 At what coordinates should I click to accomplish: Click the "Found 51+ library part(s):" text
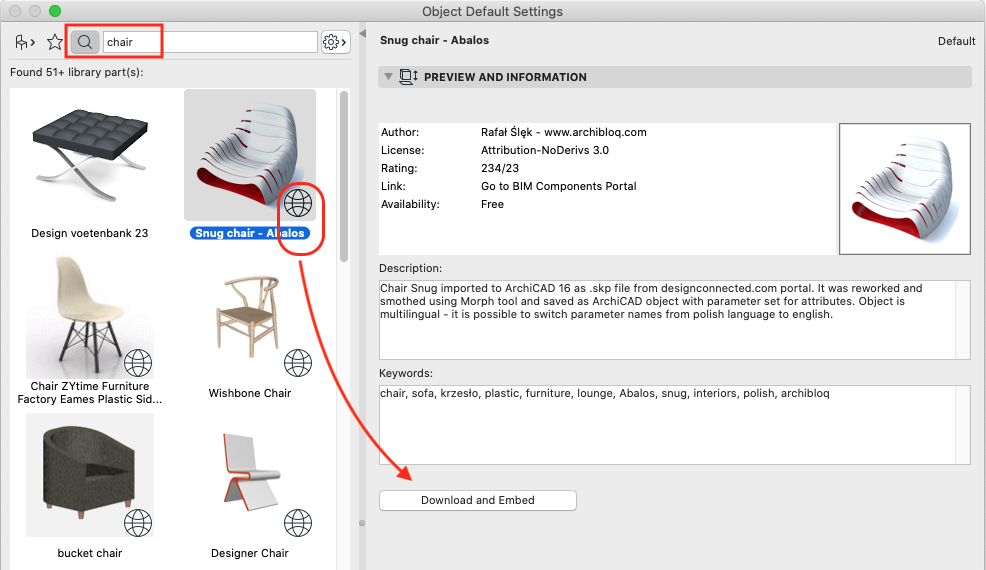pyautogui.click(x=77, y=72)
